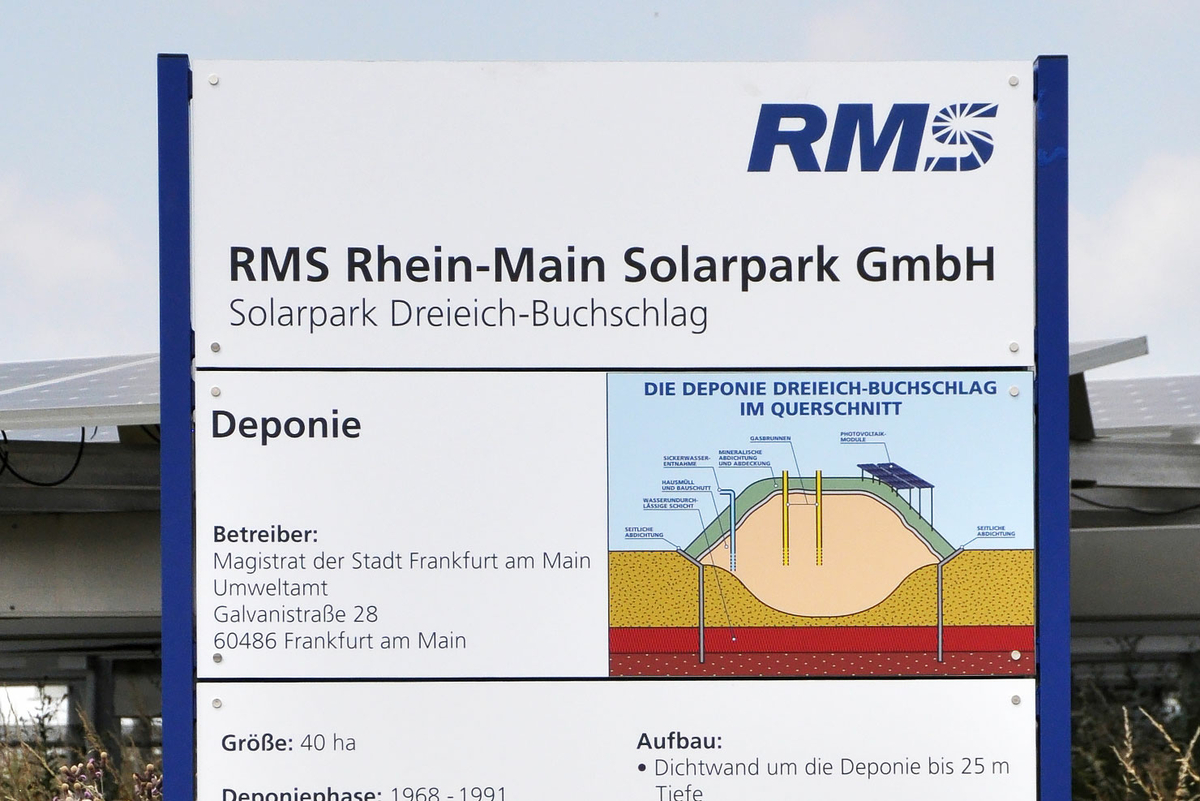Click the "Betreiber:" label

(265, 535)
